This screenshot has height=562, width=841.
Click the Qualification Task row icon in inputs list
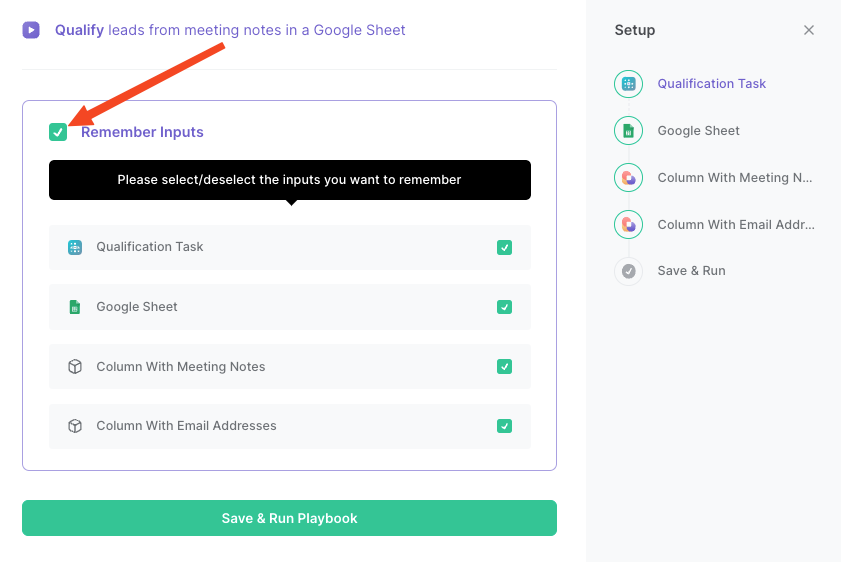(75, 247)
